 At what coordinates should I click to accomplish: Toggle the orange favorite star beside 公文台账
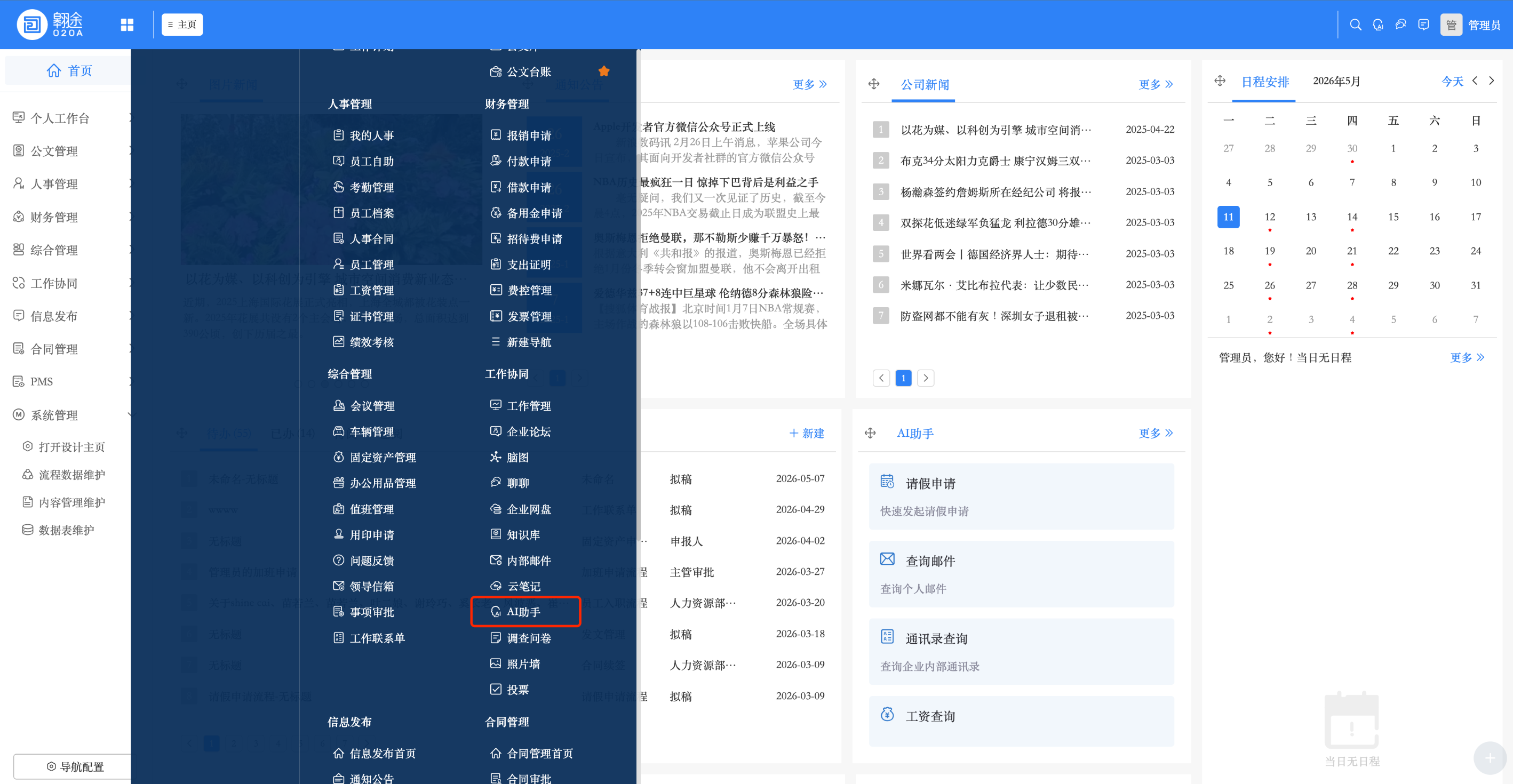pyautogui.click(x=604, y=71)
